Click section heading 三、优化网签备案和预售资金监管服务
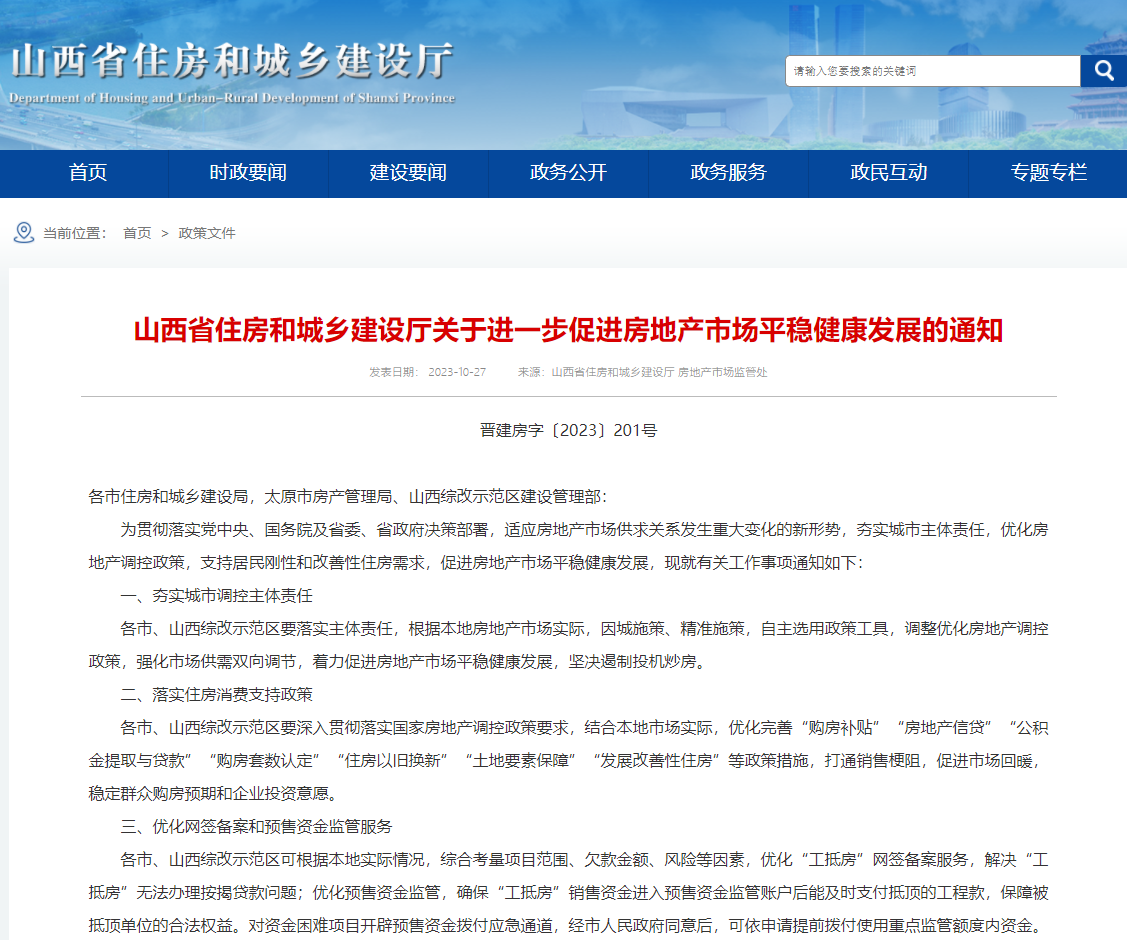This screenshot has width=1127, height=940. (257, 827)
